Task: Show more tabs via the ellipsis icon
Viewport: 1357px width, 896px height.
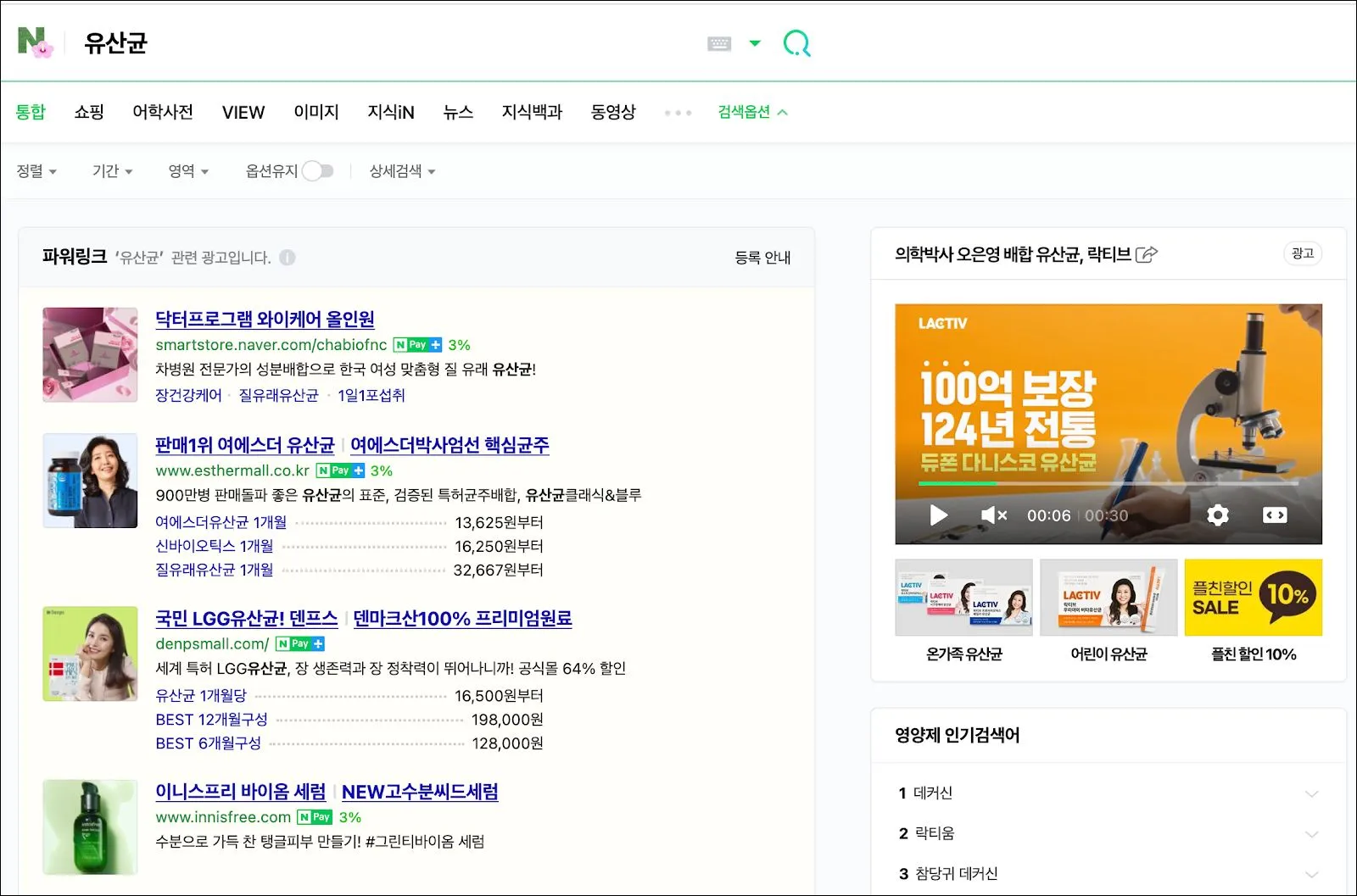Action: tap(678, 113)
